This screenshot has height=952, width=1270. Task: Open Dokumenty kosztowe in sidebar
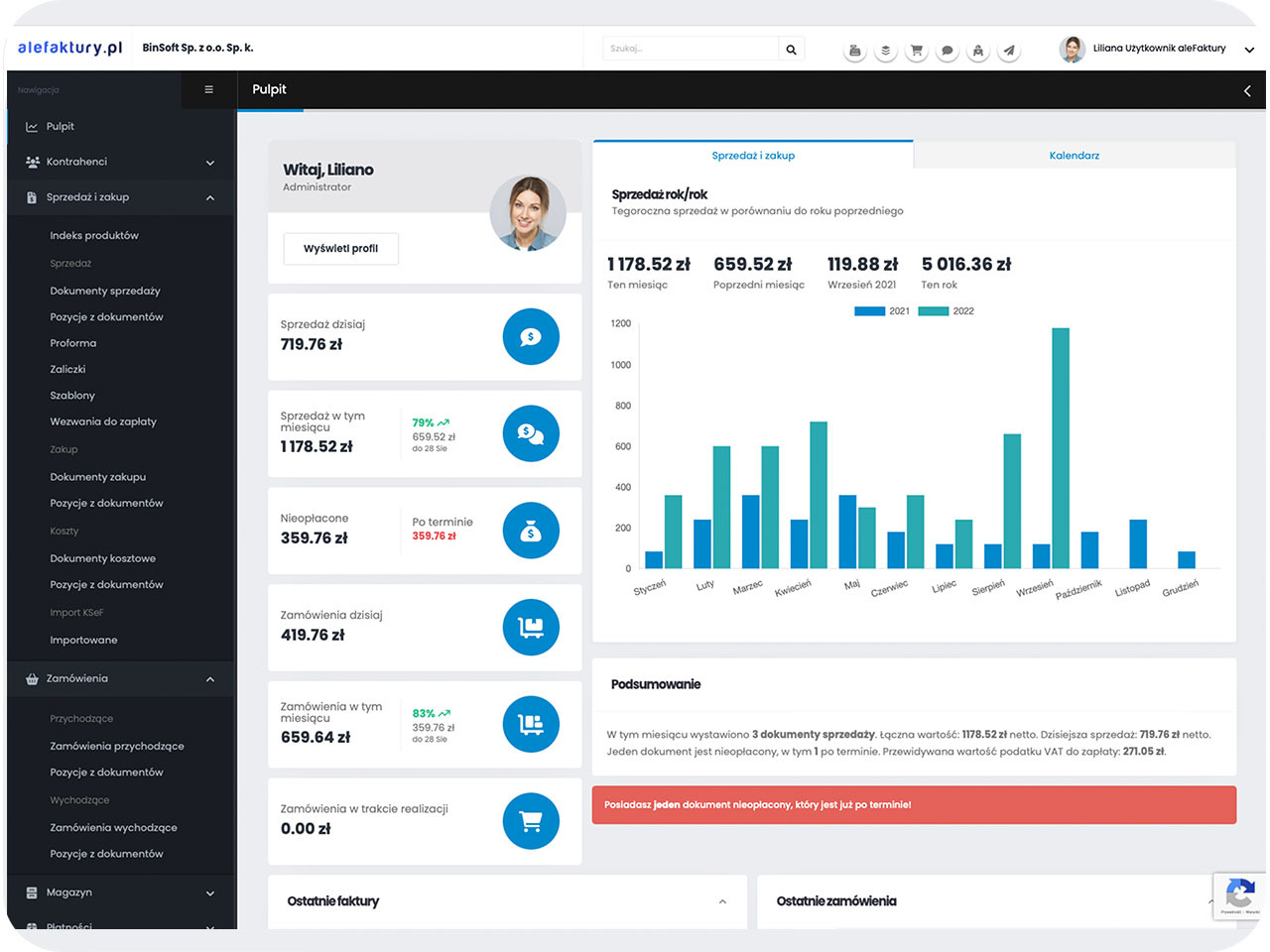(103, 559)
